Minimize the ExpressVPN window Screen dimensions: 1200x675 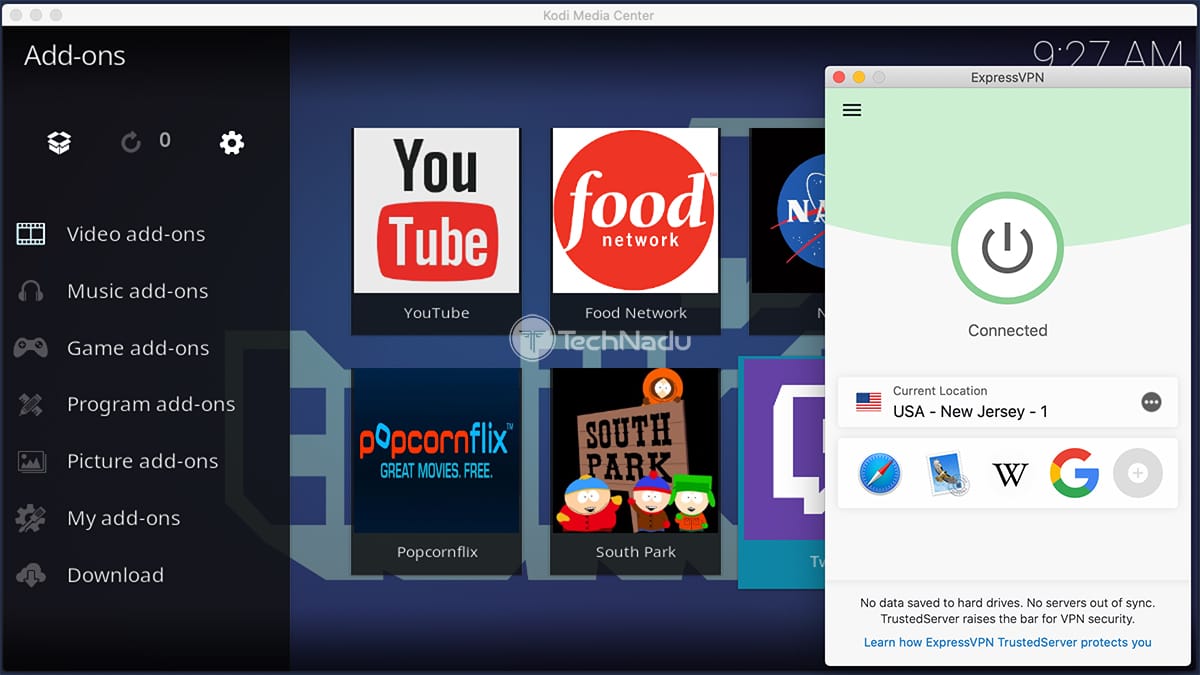coord(859,77)
